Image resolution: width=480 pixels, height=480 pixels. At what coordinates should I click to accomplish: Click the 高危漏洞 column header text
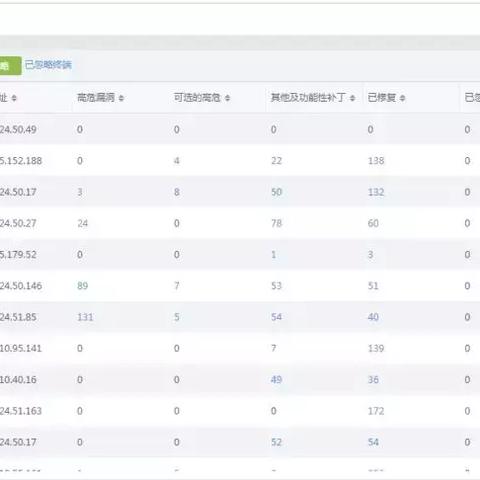point(96,97)
